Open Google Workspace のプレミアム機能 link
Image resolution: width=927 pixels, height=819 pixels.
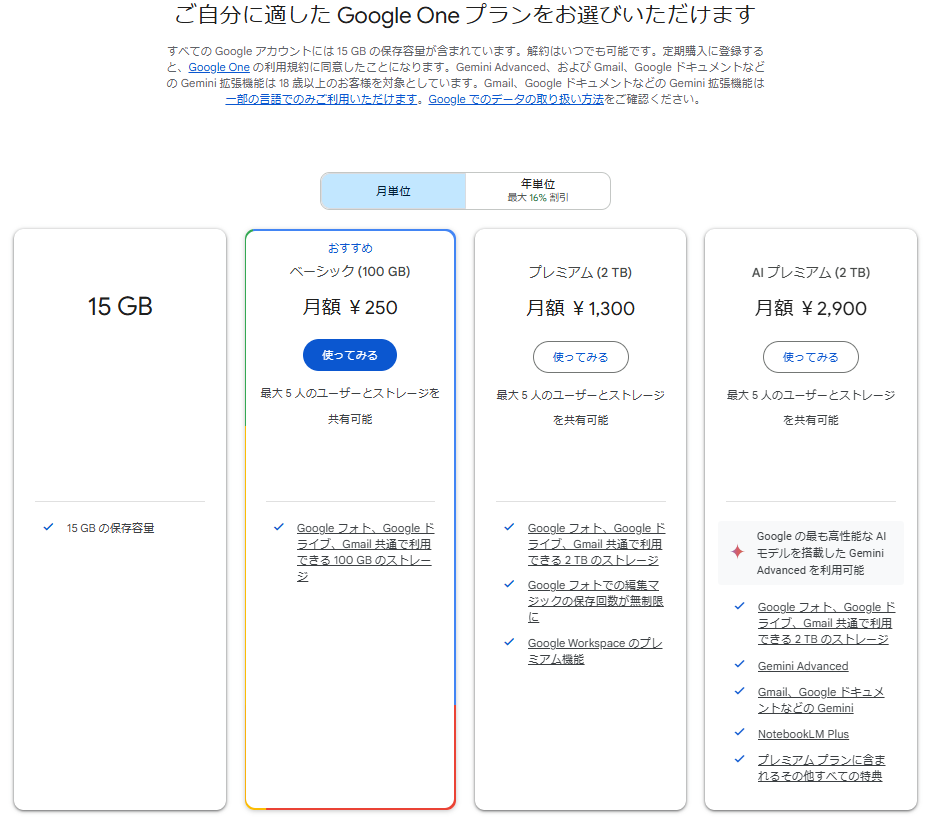(595, 651)
